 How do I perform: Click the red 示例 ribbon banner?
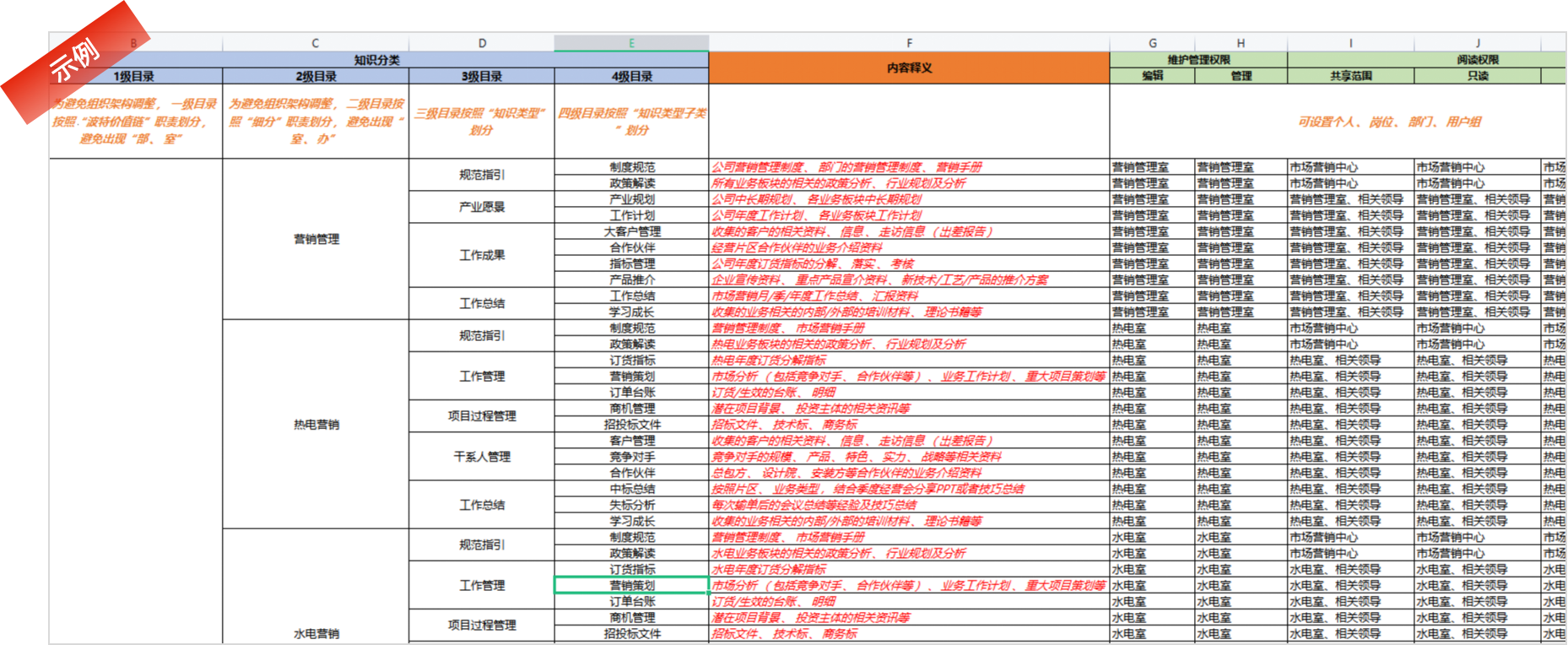[76, 61]
